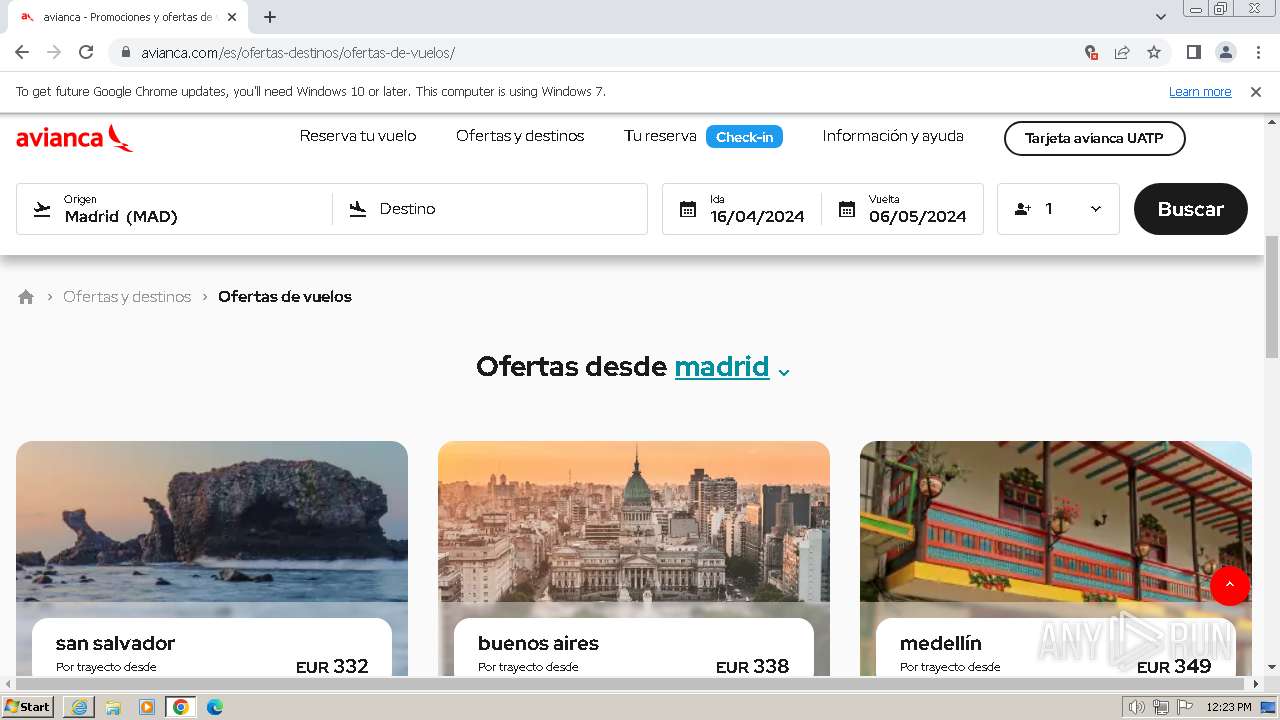Viewport: 1280px width, 720px height.
Task: Click the medellín EUR 349 price
Action: click(x=1174, y=667)
